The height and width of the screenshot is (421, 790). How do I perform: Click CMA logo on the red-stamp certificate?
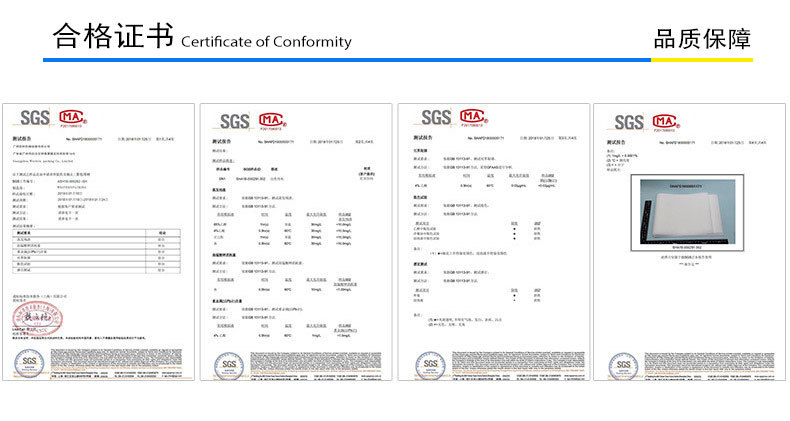click(73, 119)
